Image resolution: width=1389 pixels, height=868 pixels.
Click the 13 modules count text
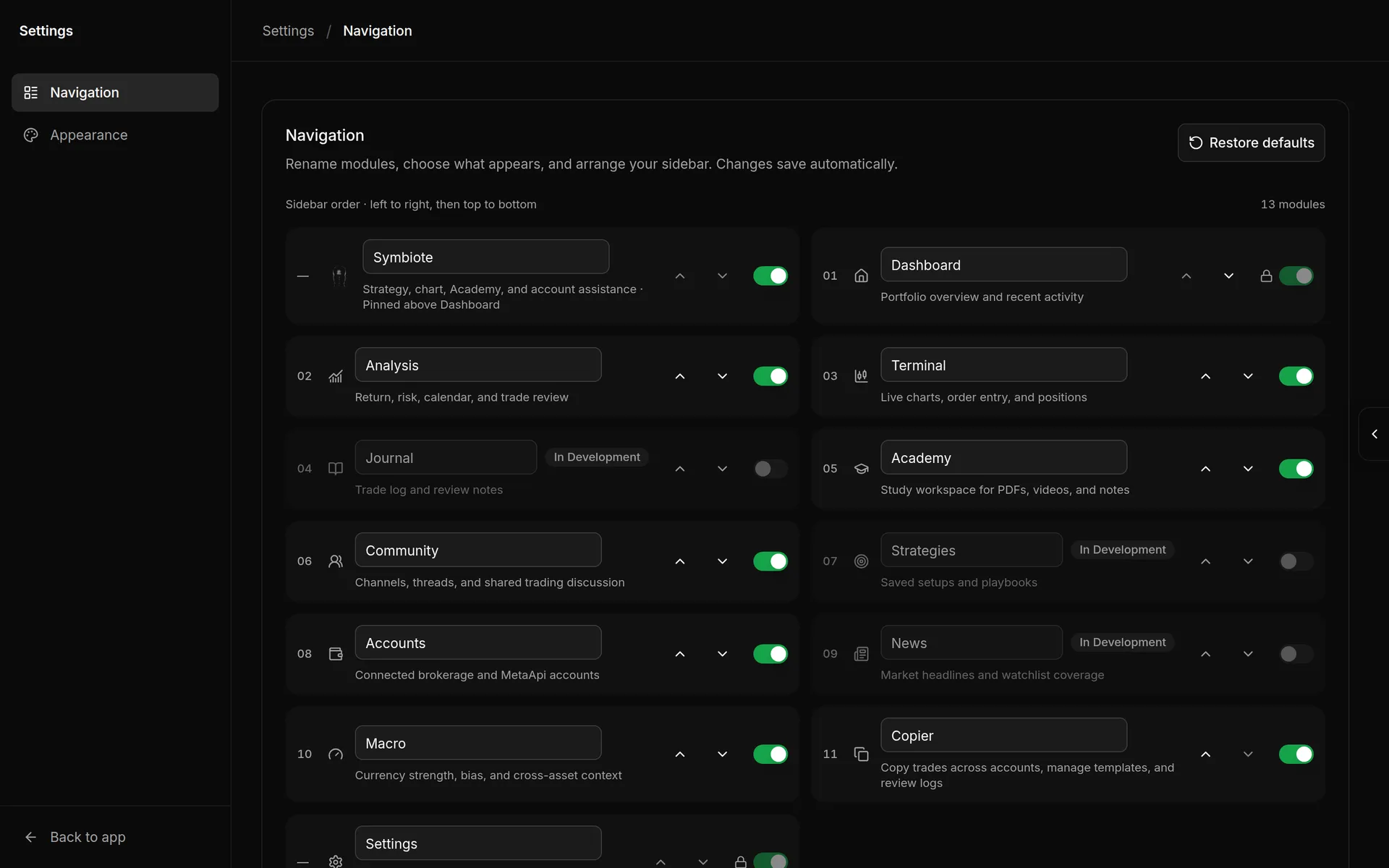[1292, 205]
